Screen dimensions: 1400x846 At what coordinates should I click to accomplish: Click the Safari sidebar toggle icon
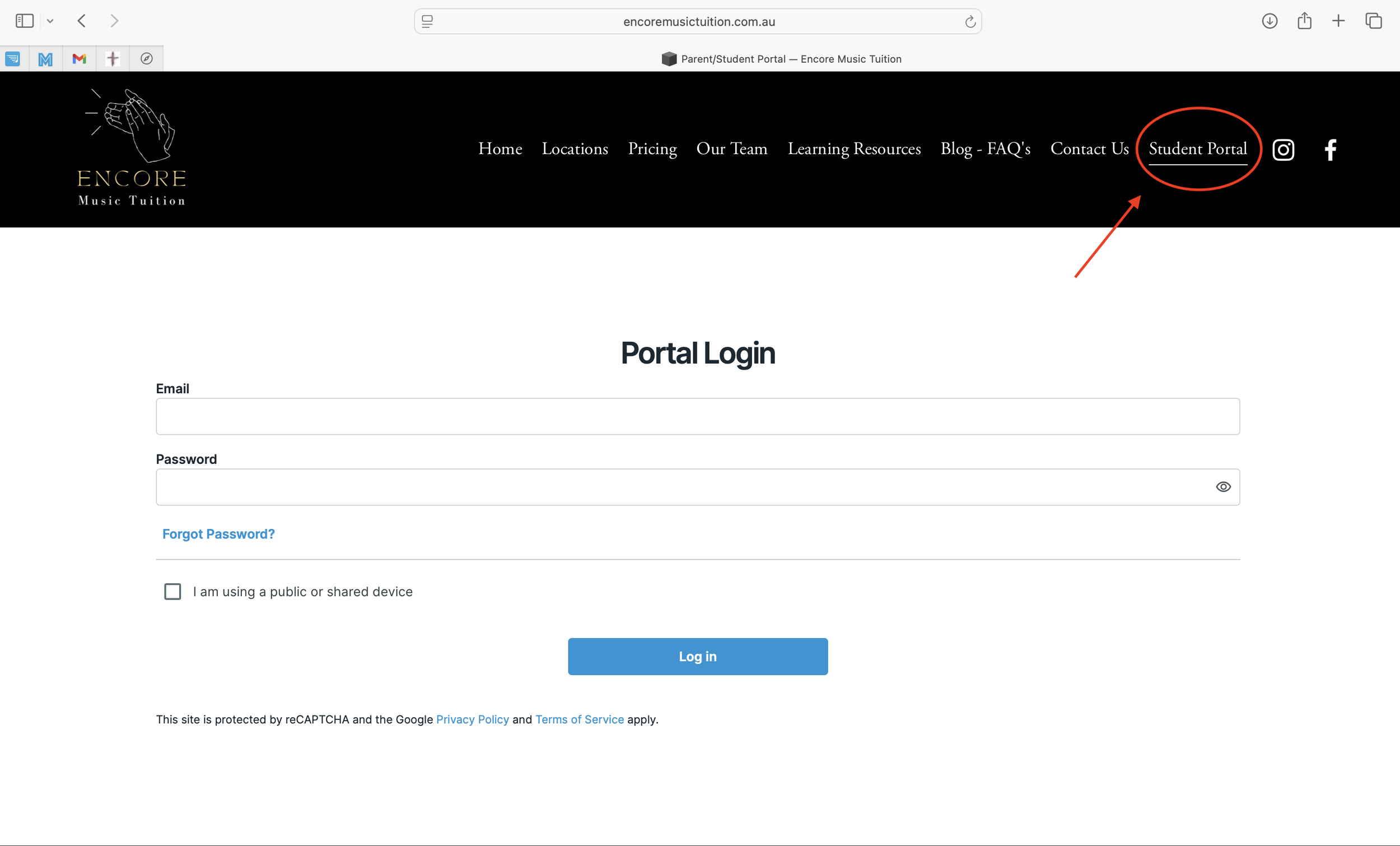25,21
